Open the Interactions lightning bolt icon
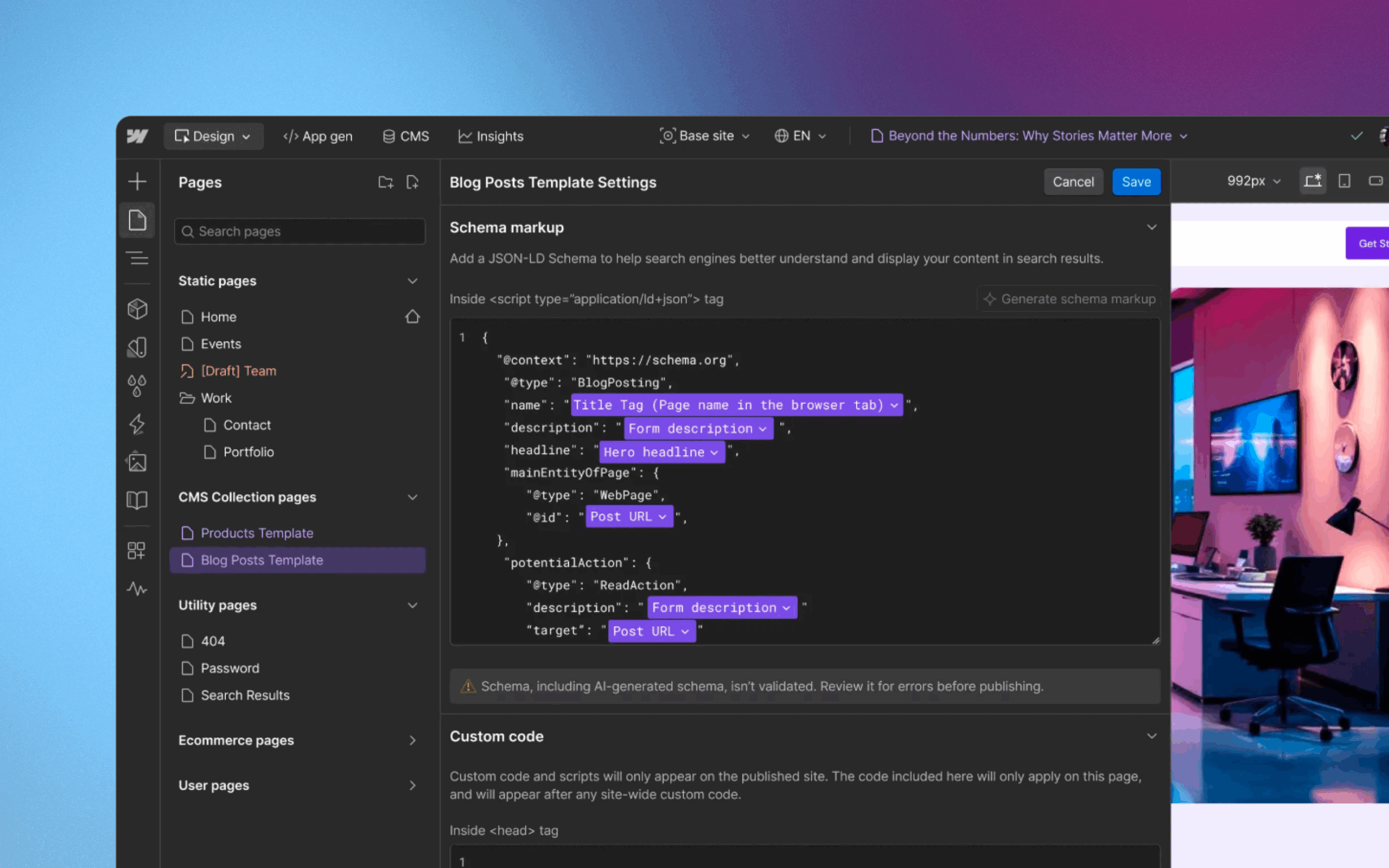The image size is (1389, 868). click(x=137, y=424)
